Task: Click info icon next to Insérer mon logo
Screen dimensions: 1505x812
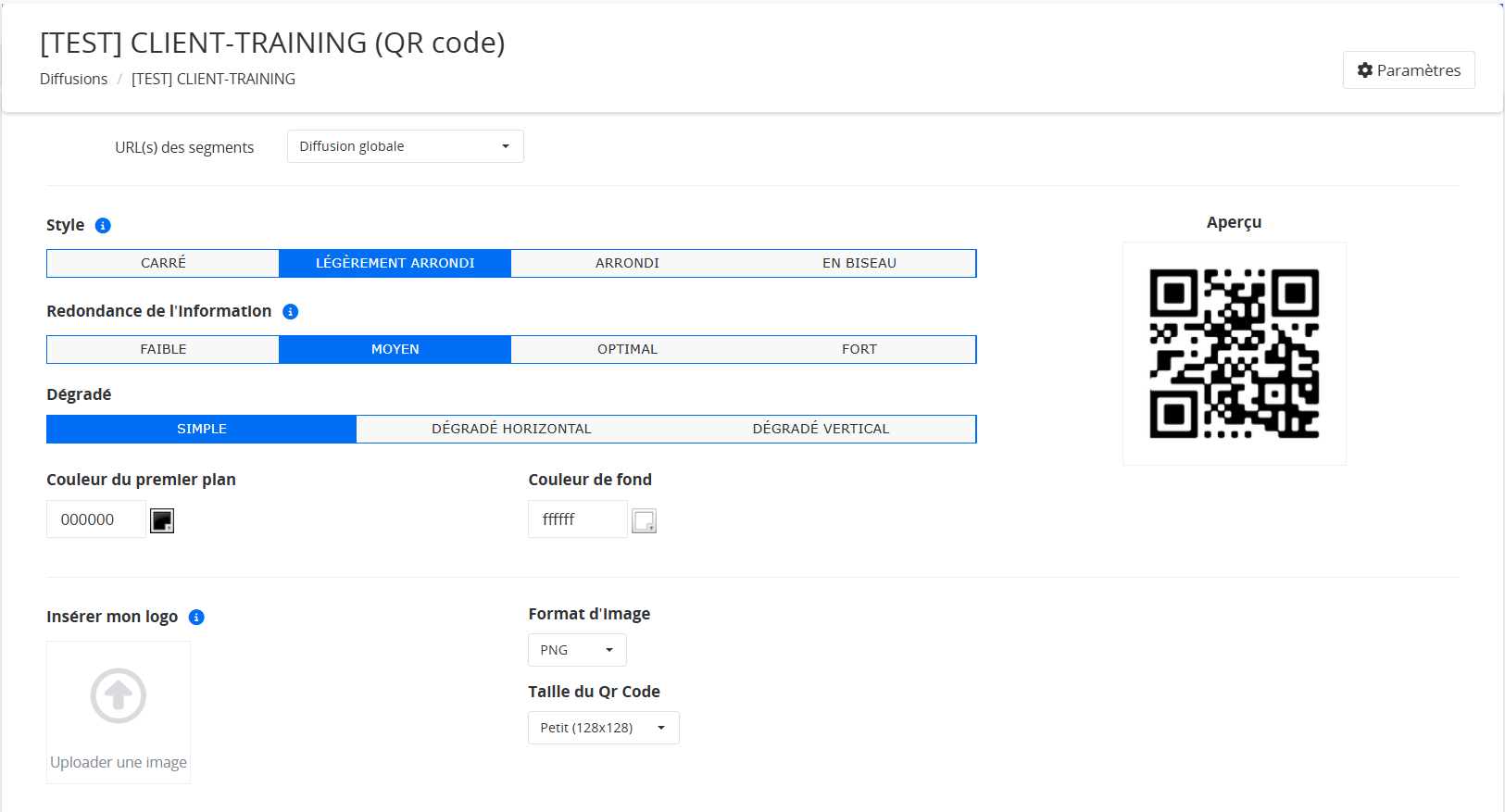Action: click(196, 618)
